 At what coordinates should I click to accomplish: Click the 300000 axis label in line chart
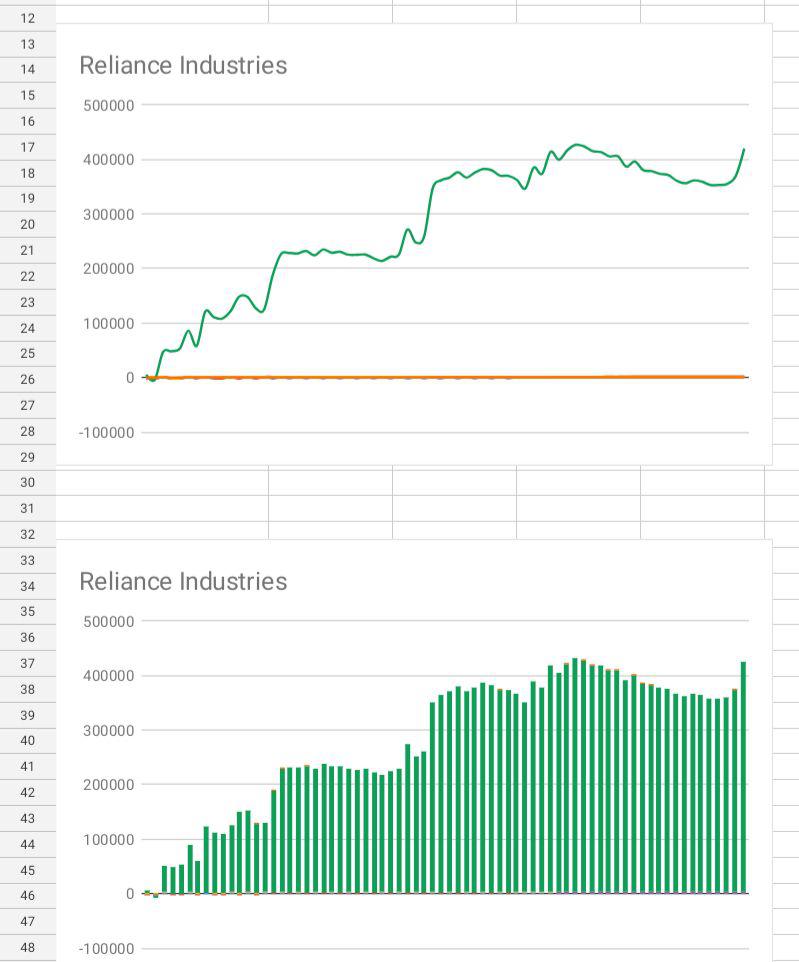tap(109, 215)
